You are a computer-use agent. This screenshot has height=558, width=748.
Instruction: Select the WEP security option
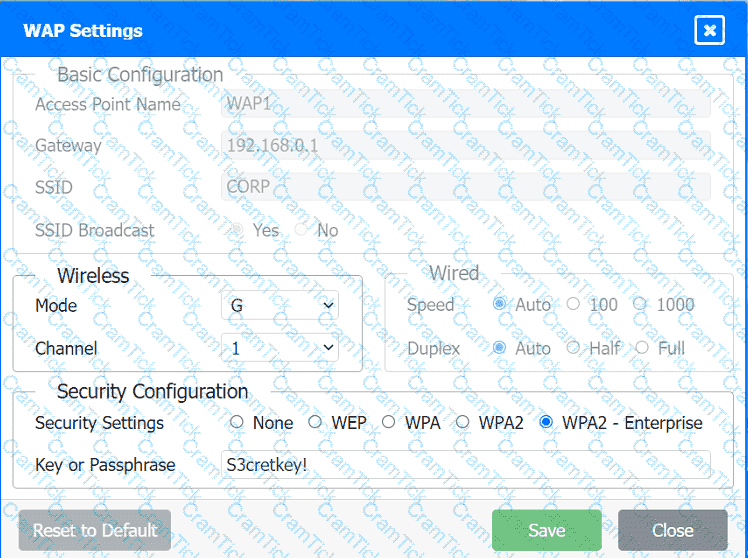[315, 422]
